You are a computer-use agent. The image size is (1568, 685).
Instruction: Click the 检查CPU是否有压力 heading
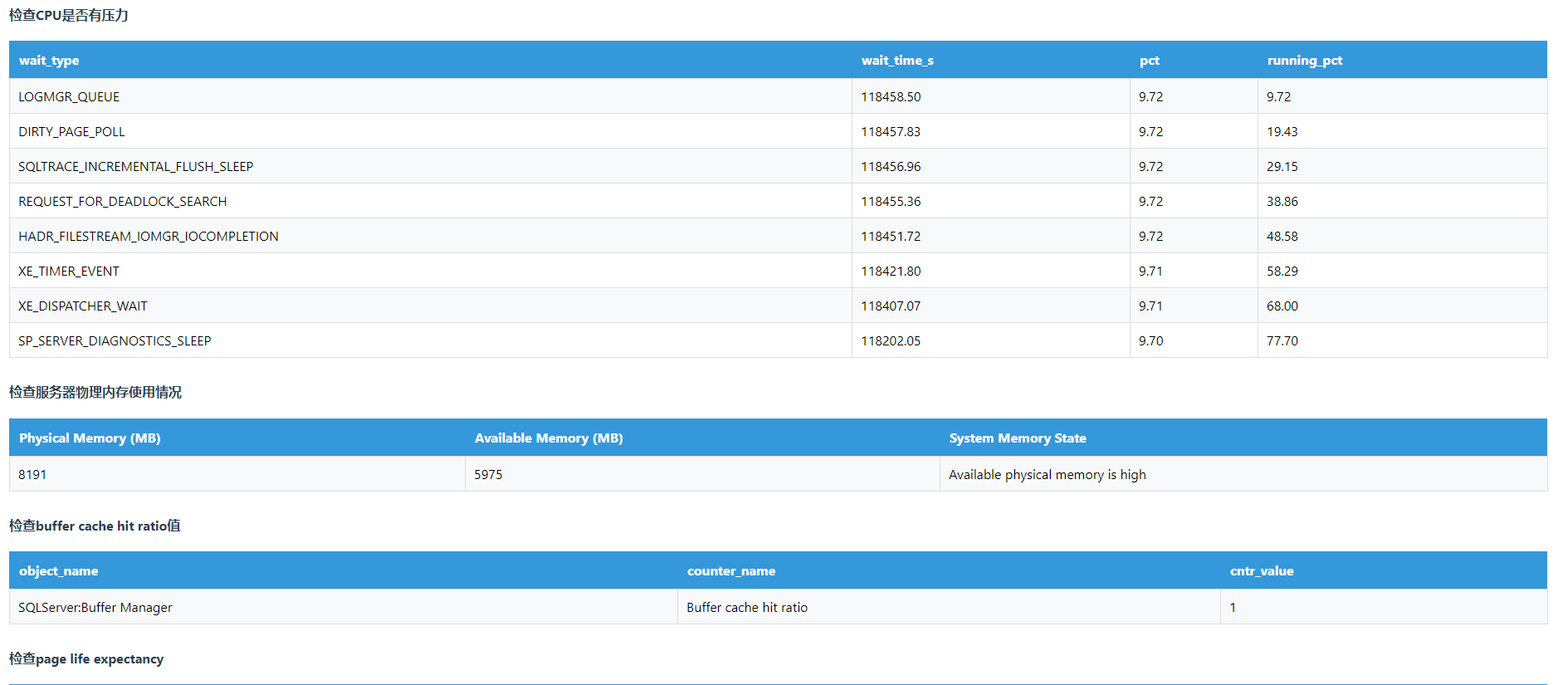pyautogui.click(x=69, y=15)
